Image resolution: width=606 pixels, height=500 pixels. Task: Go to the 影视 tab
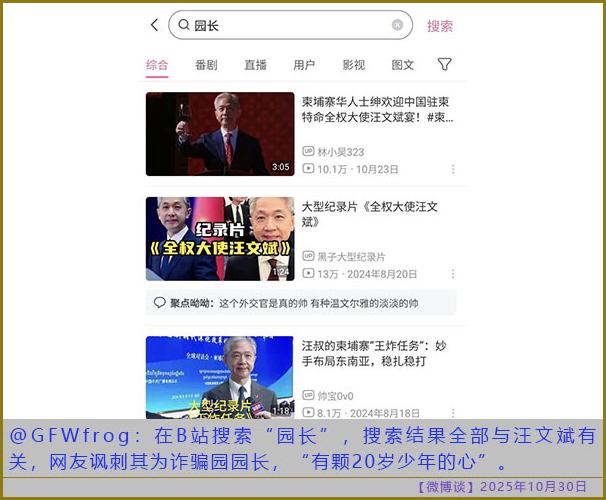(x=353, y=65)
